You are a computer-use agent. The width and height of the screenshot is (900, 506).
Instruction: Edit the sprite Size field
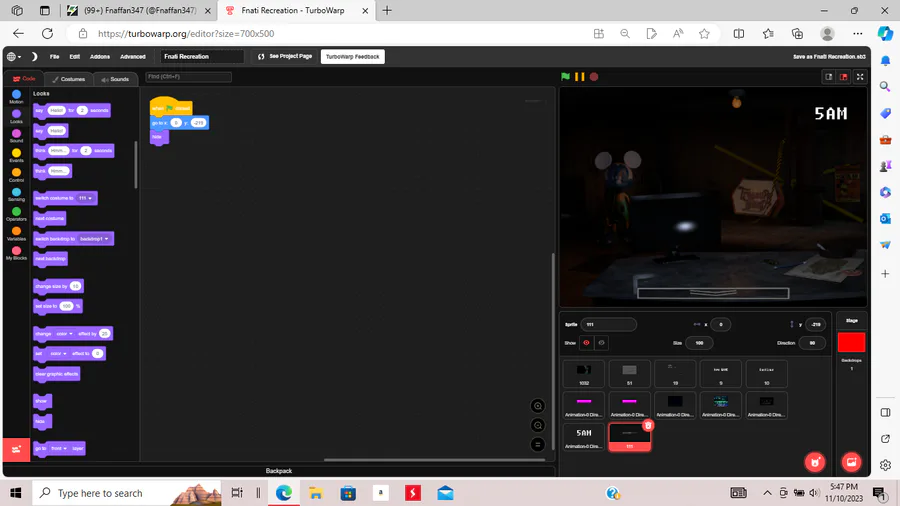point(699,342)
